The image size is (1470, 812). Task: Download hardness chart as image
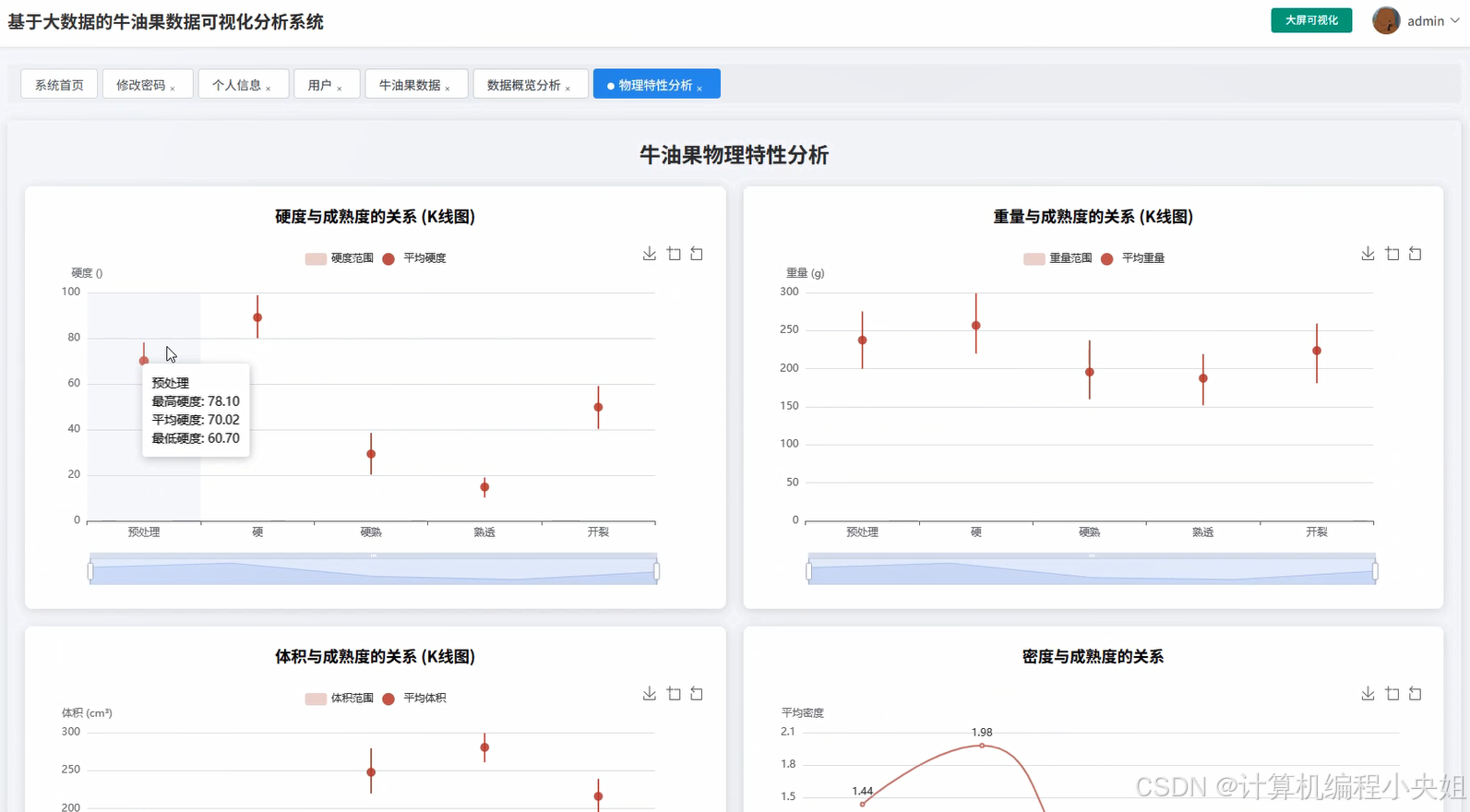click(x=650, y=254)
